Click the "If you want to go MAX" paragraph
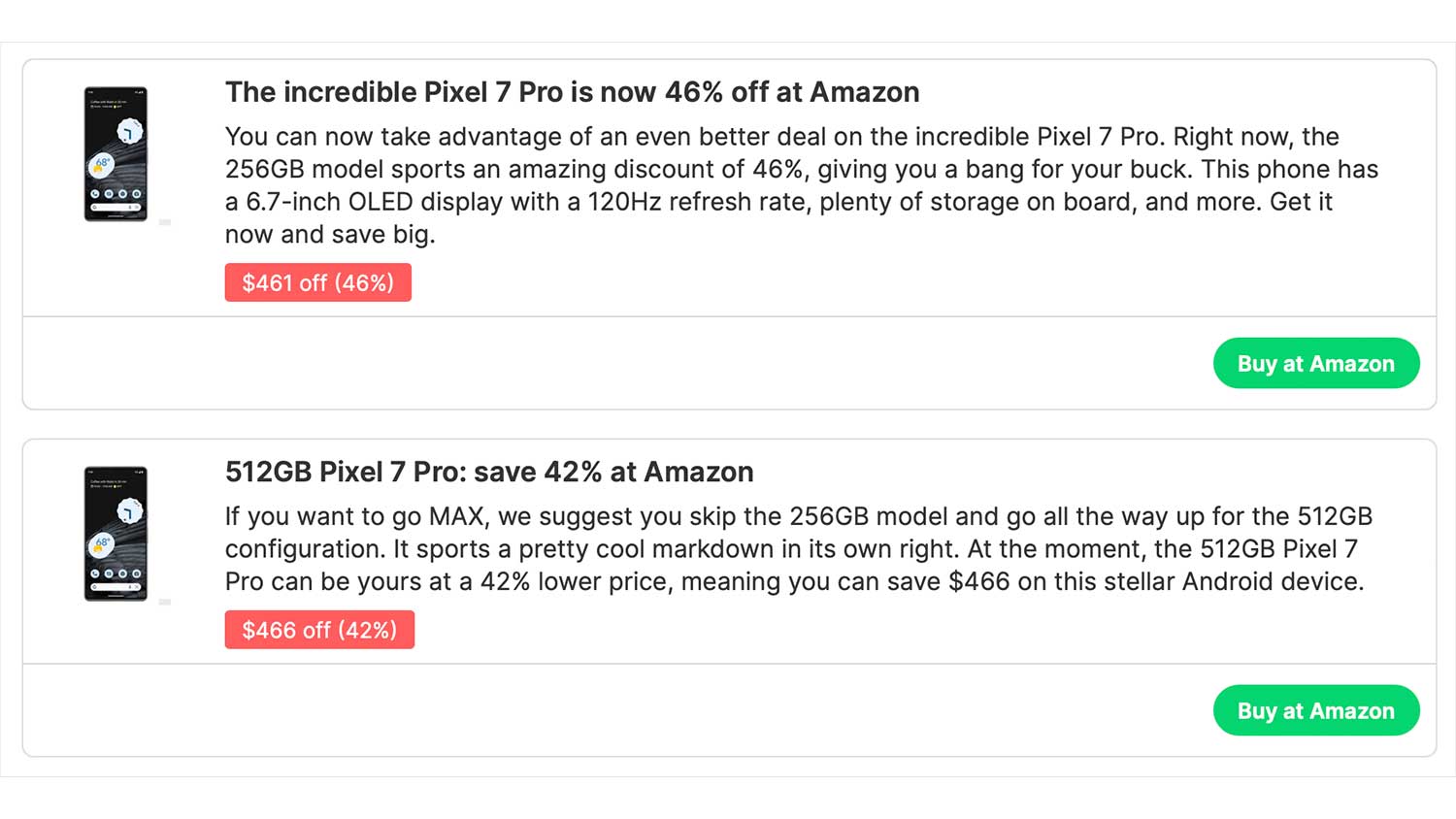The height and width of the screenshot is (819, 1456). 796,549
